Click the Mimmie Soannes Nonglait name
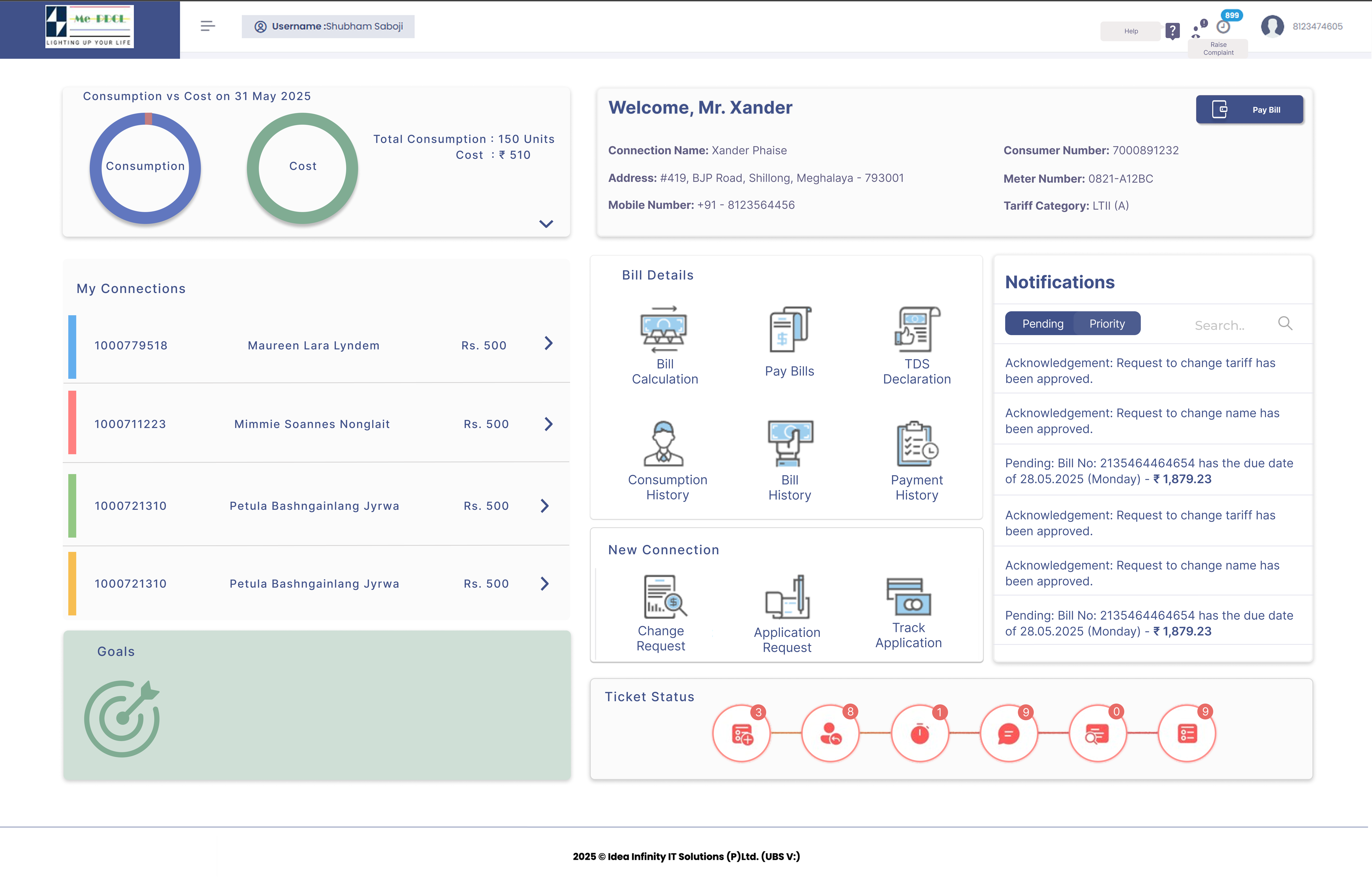The width and height of the screenshot is (1372, 887). pos(312,424)
